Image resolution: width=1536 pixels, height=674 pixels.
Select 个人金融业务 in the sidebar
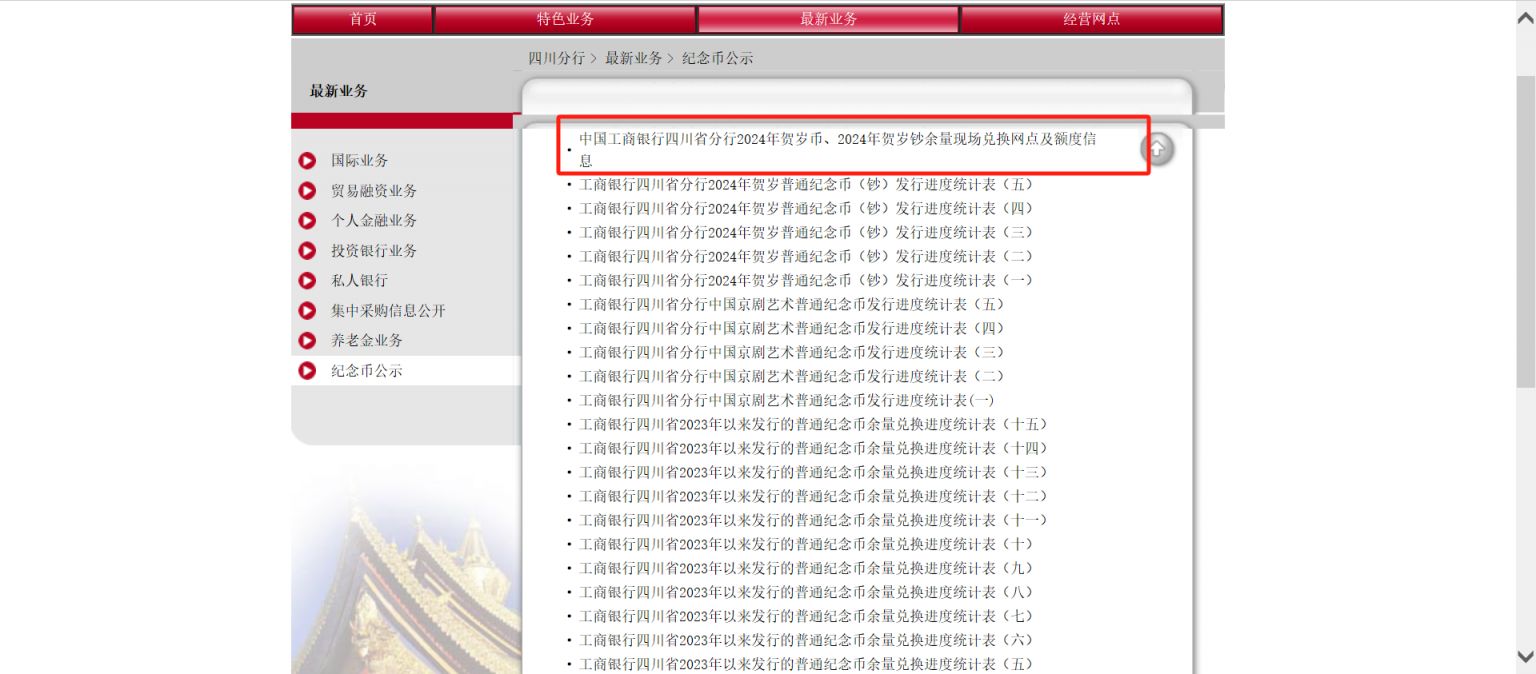click(374, 220)
